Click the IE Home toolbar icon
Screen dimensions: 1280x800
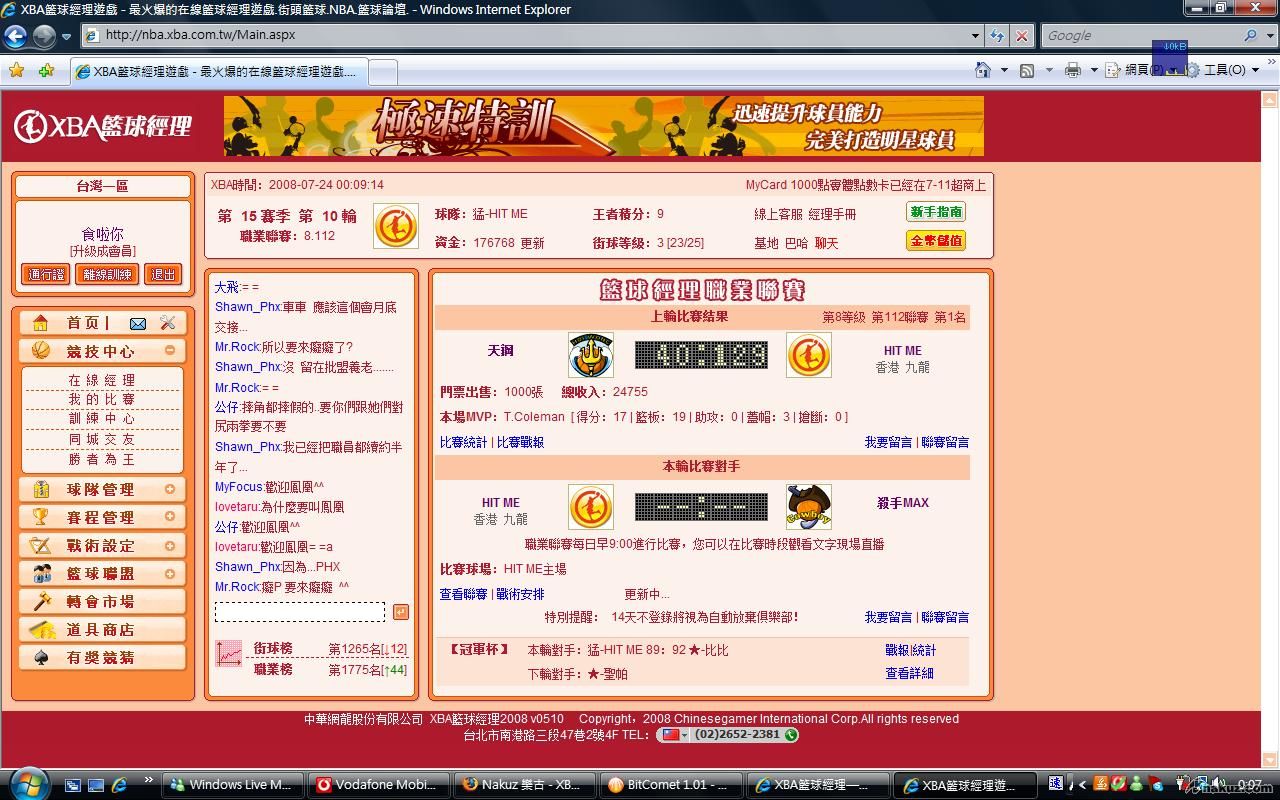click(x=984, y=70)
